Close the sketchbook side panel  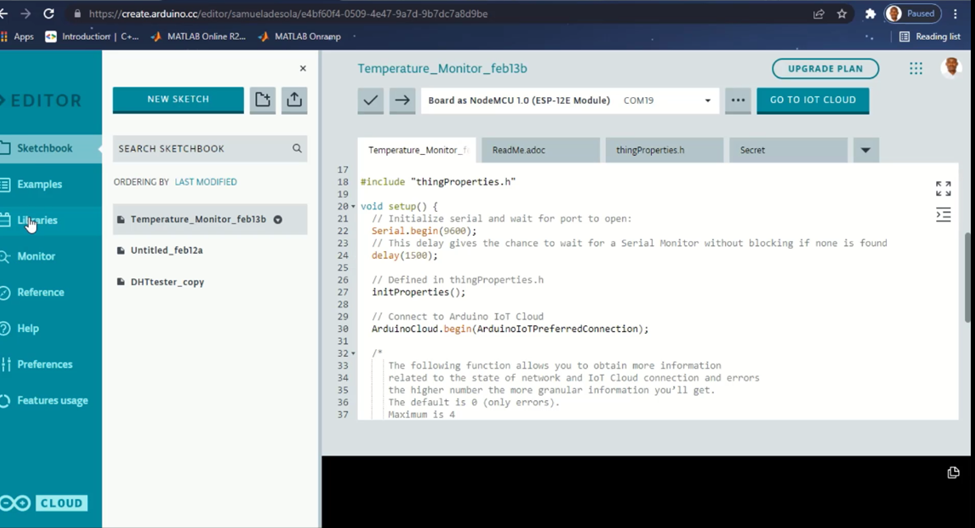point(303,68)
